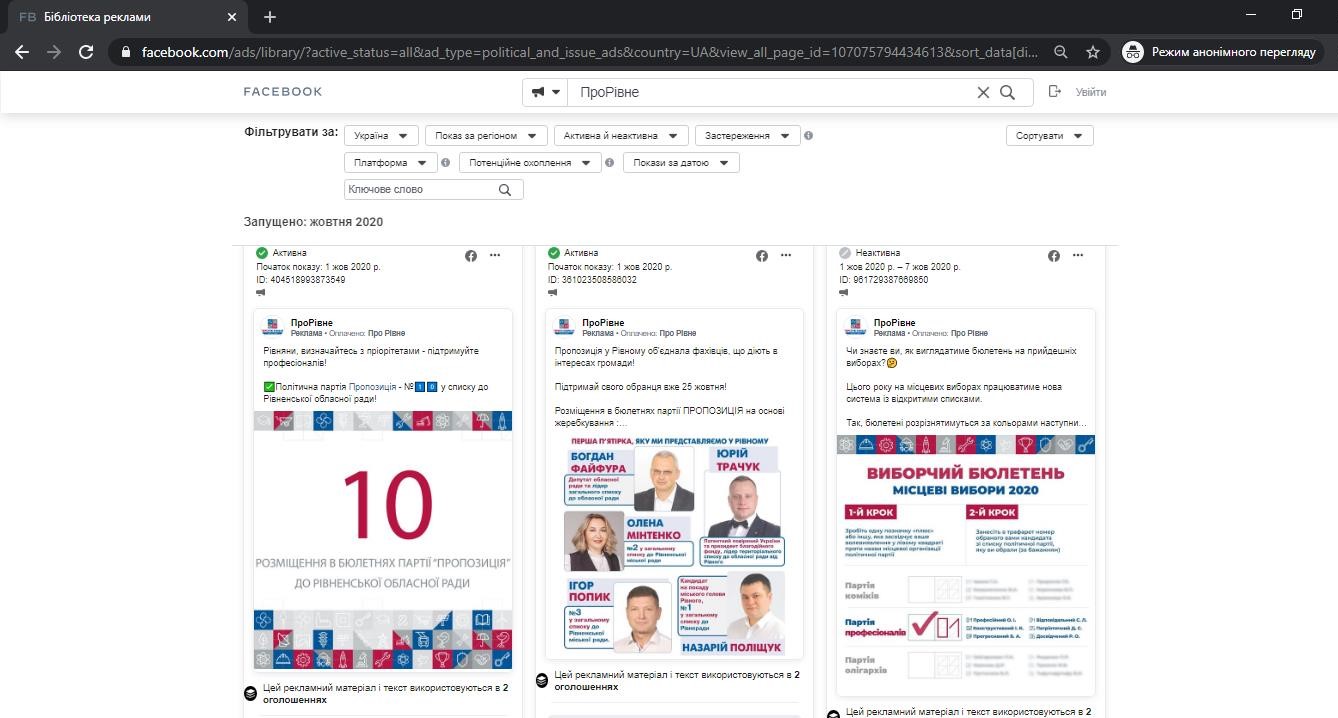The image size is (1338, 718).
Task: Open three-dot menu on ad ID 361023508586032
Action: coord(786,256)
